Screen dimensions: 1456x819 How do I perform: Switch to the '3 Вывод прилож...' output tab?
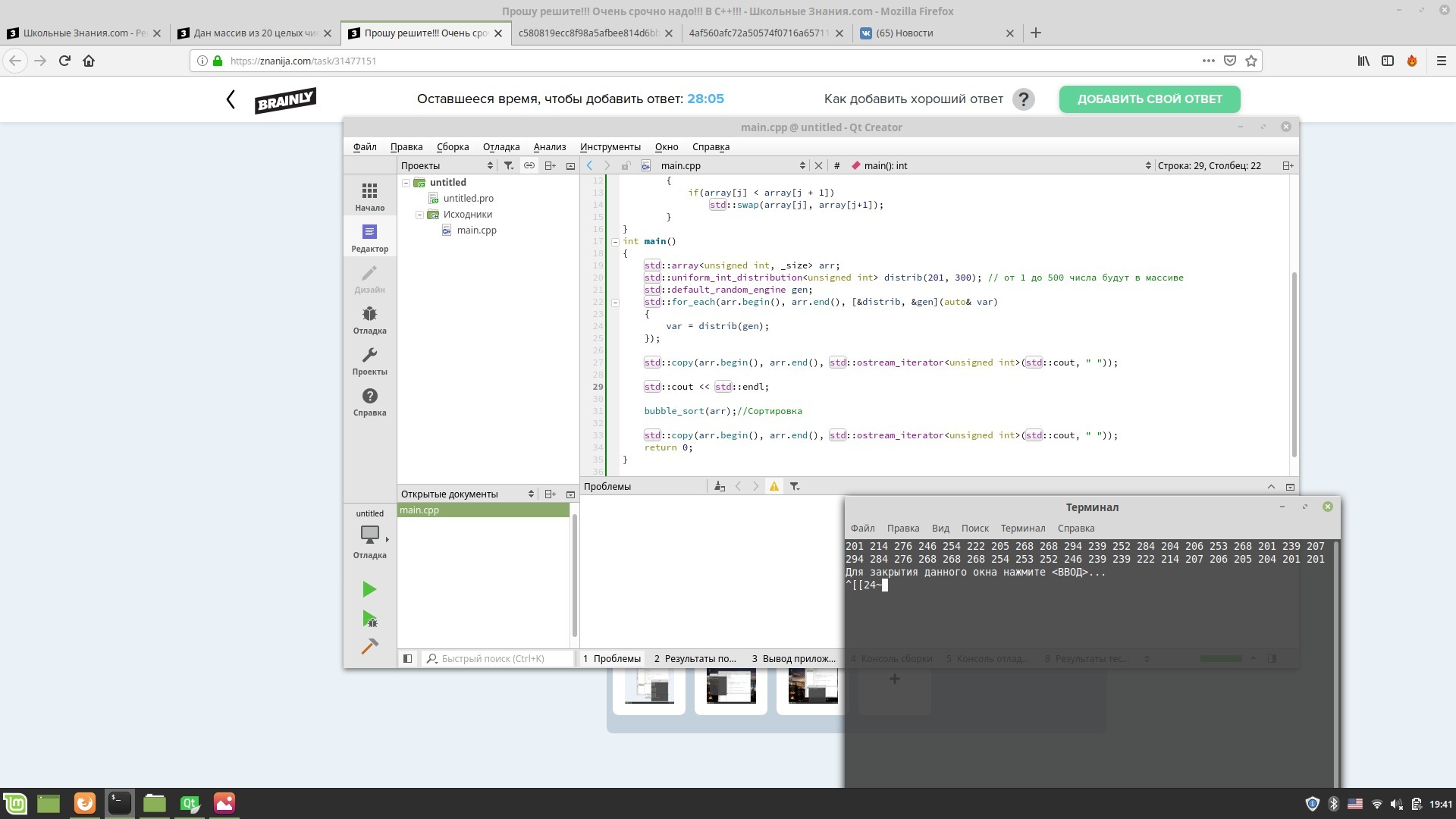point(793,658)
